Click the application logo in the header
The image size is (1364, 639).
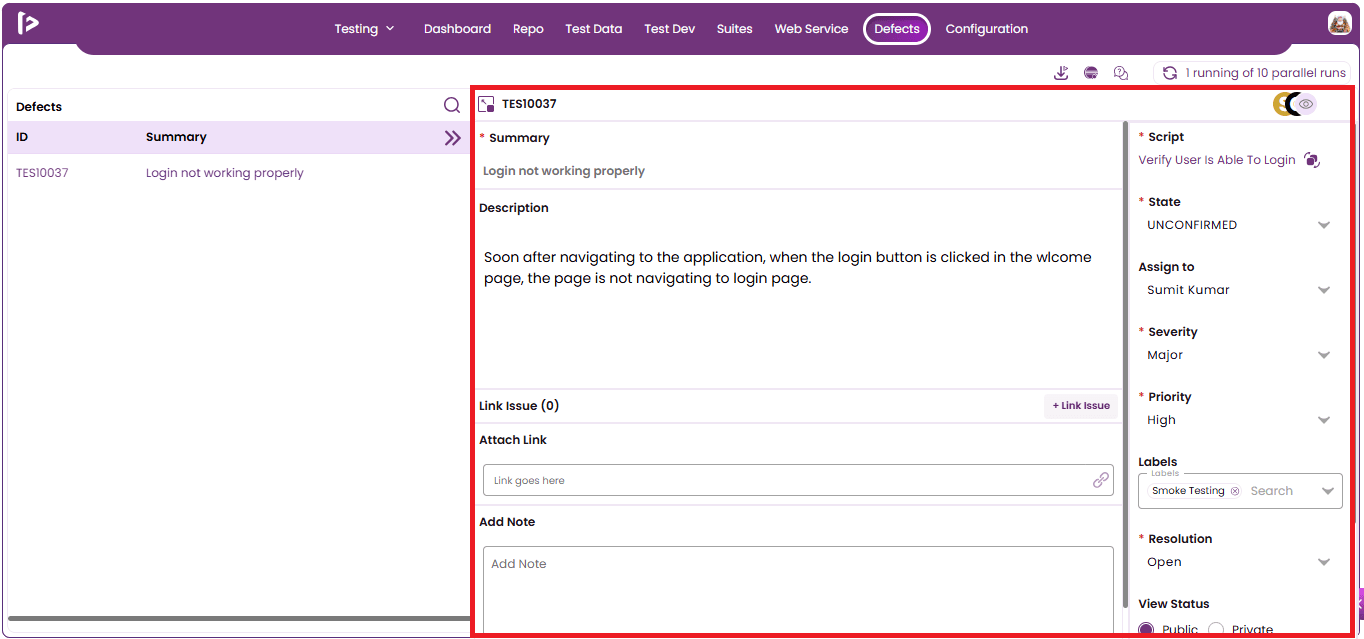click(28, 23)
